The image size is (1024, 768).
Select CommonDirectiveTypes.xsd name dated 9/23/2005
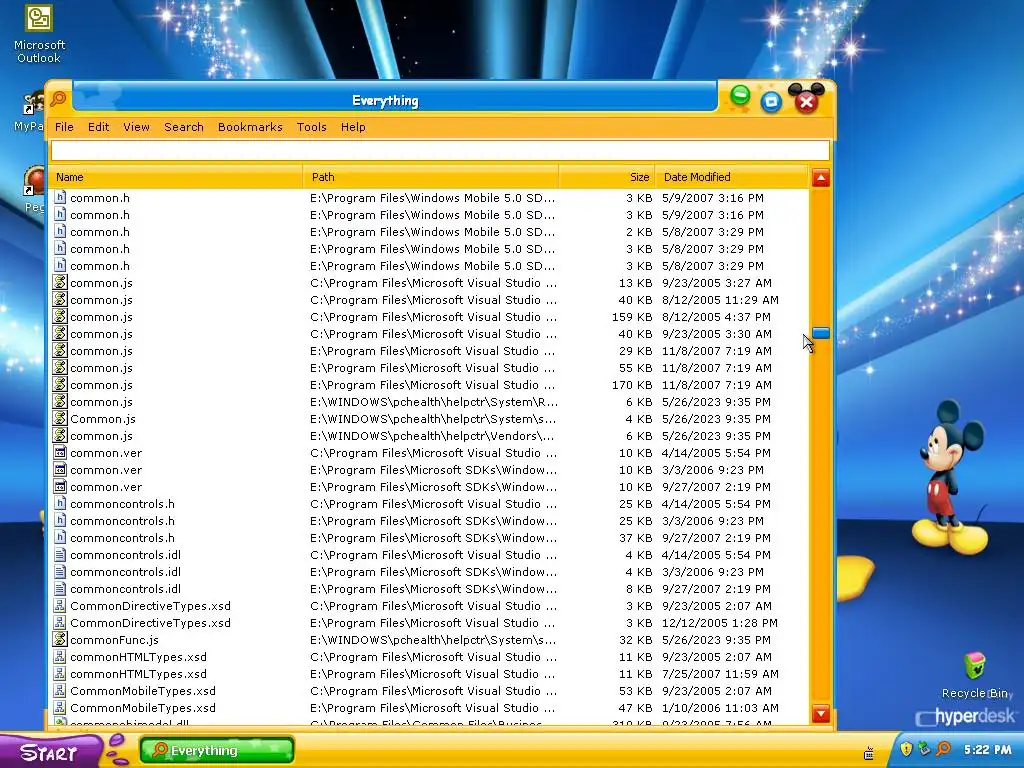tap(150, 605)
